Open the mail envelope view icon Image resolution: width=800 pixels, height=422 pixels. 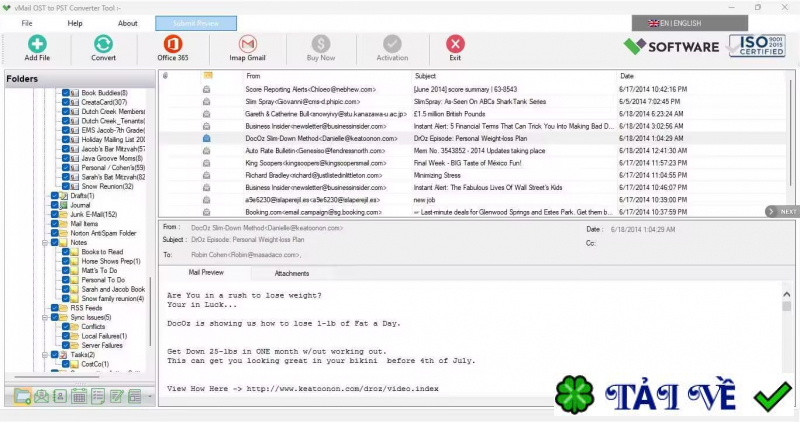pyautogui.click(x=41, y=396)
